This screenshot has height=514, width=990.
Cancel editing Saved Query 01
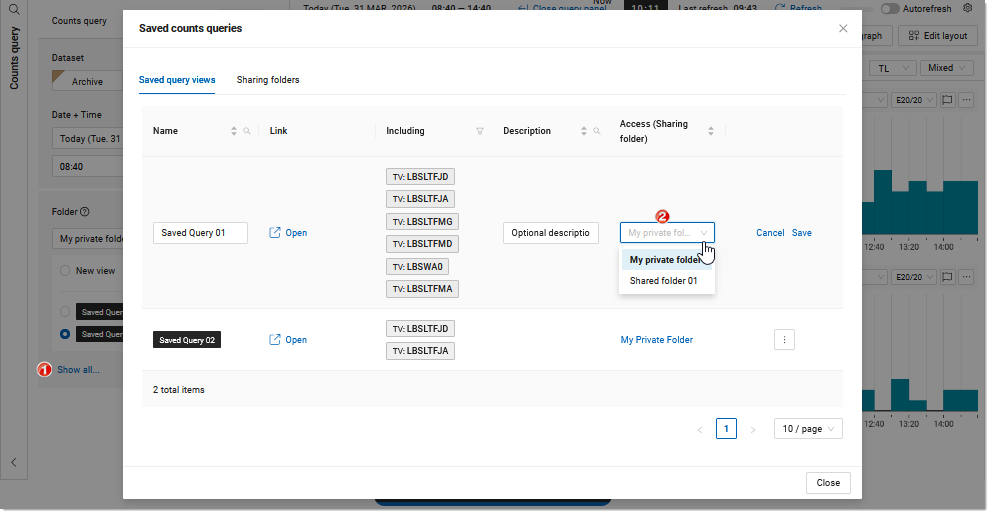point(770,232)
